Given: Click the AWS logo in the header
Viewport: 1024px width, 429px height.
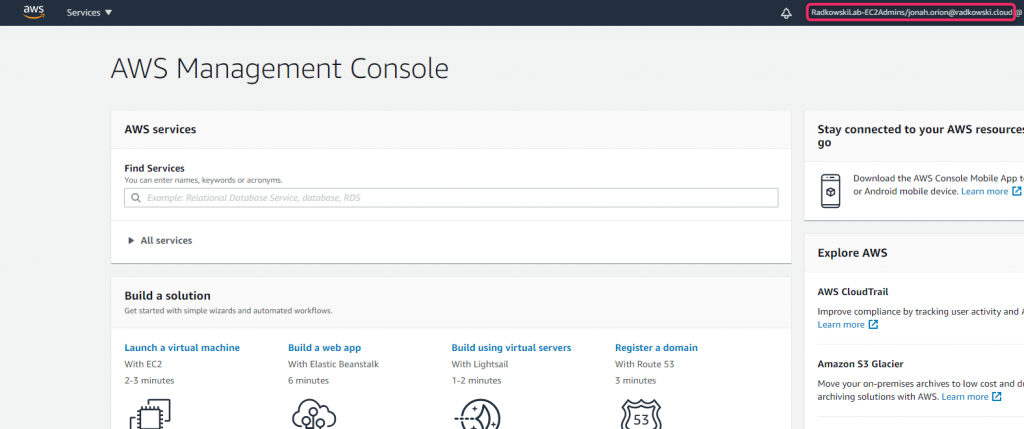Looking at the screenshot, I should click(33, 12).
